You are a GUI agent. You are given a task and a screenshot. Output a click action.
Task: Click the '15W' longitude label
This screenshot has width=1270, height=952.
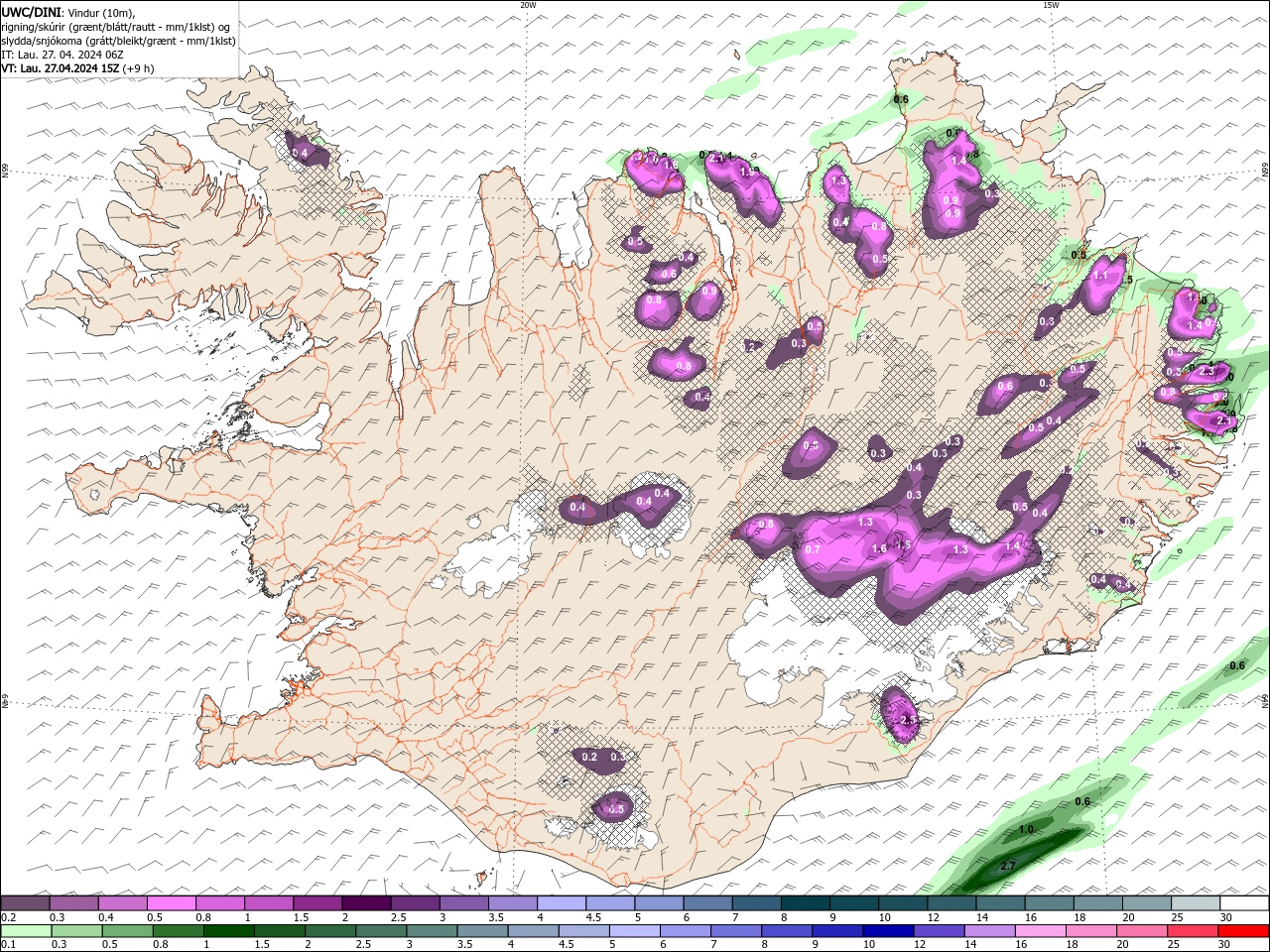1051,5
